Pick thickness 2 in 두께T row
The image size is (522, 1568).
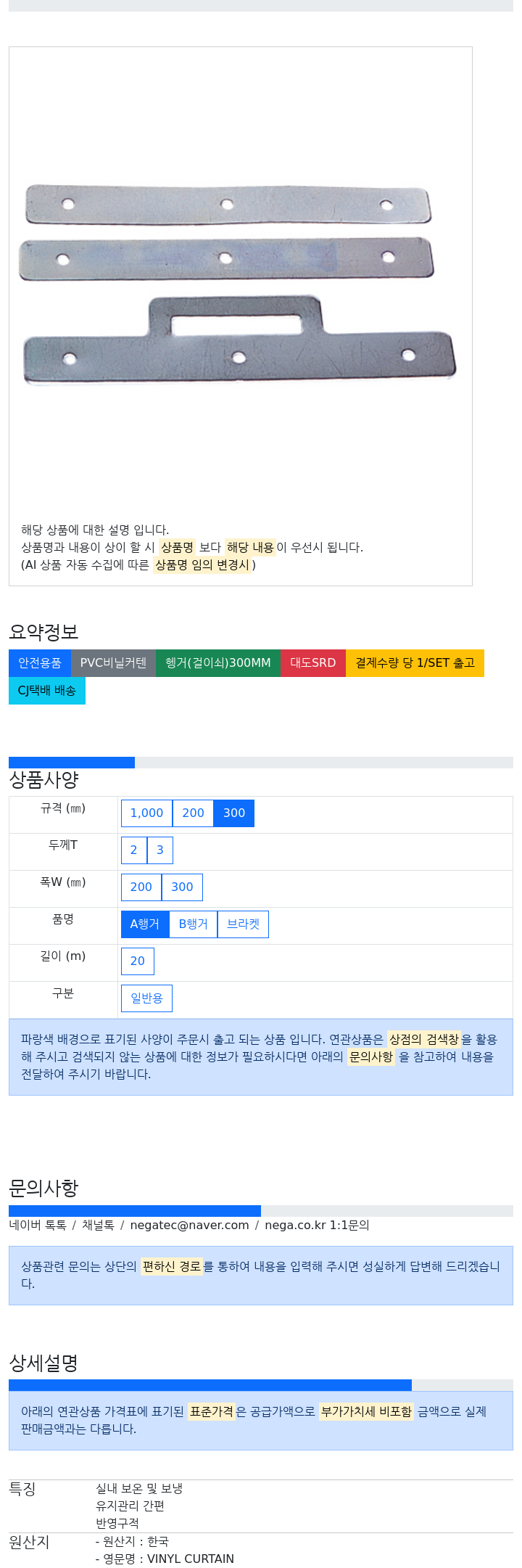[x=134, y=850]
